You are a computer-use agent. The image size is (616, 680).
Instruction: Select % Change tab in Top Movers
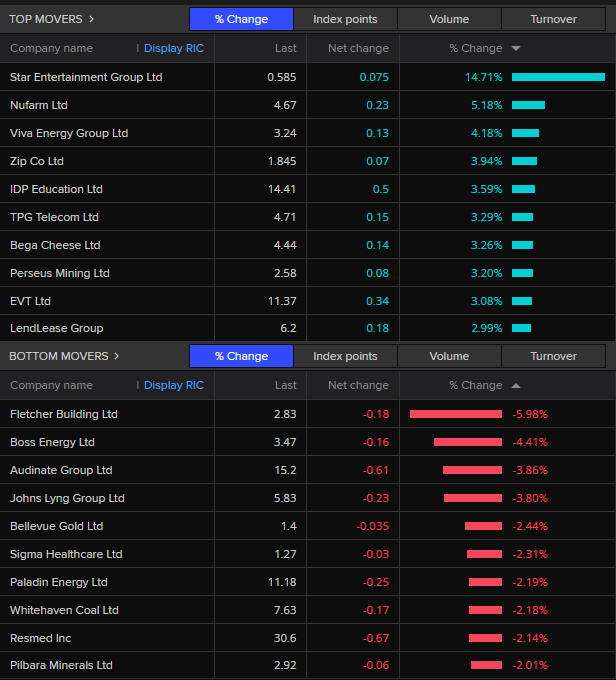pos(241,19)
